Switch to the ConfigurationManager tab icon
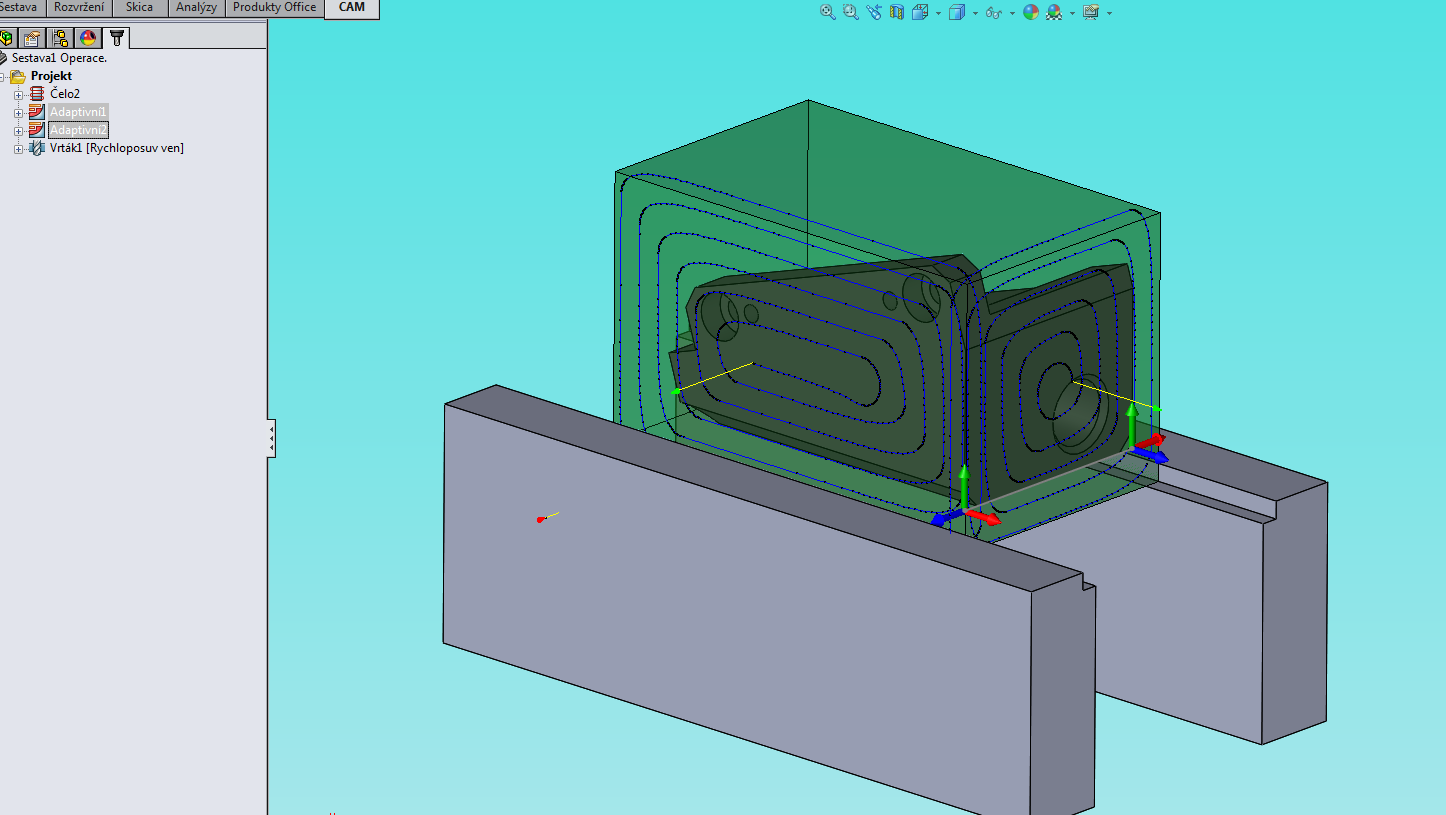This screenshot has width=1446, height=815. 60,39
